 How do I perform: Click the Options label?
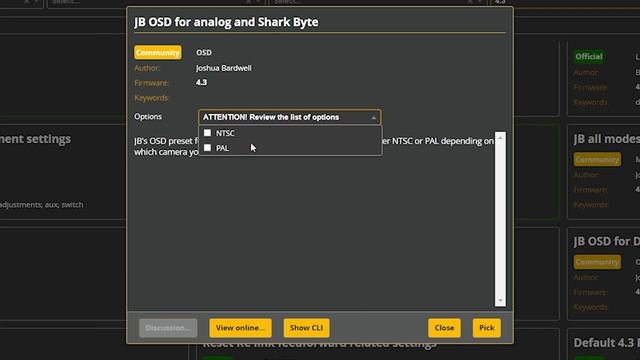coord(148,117)
